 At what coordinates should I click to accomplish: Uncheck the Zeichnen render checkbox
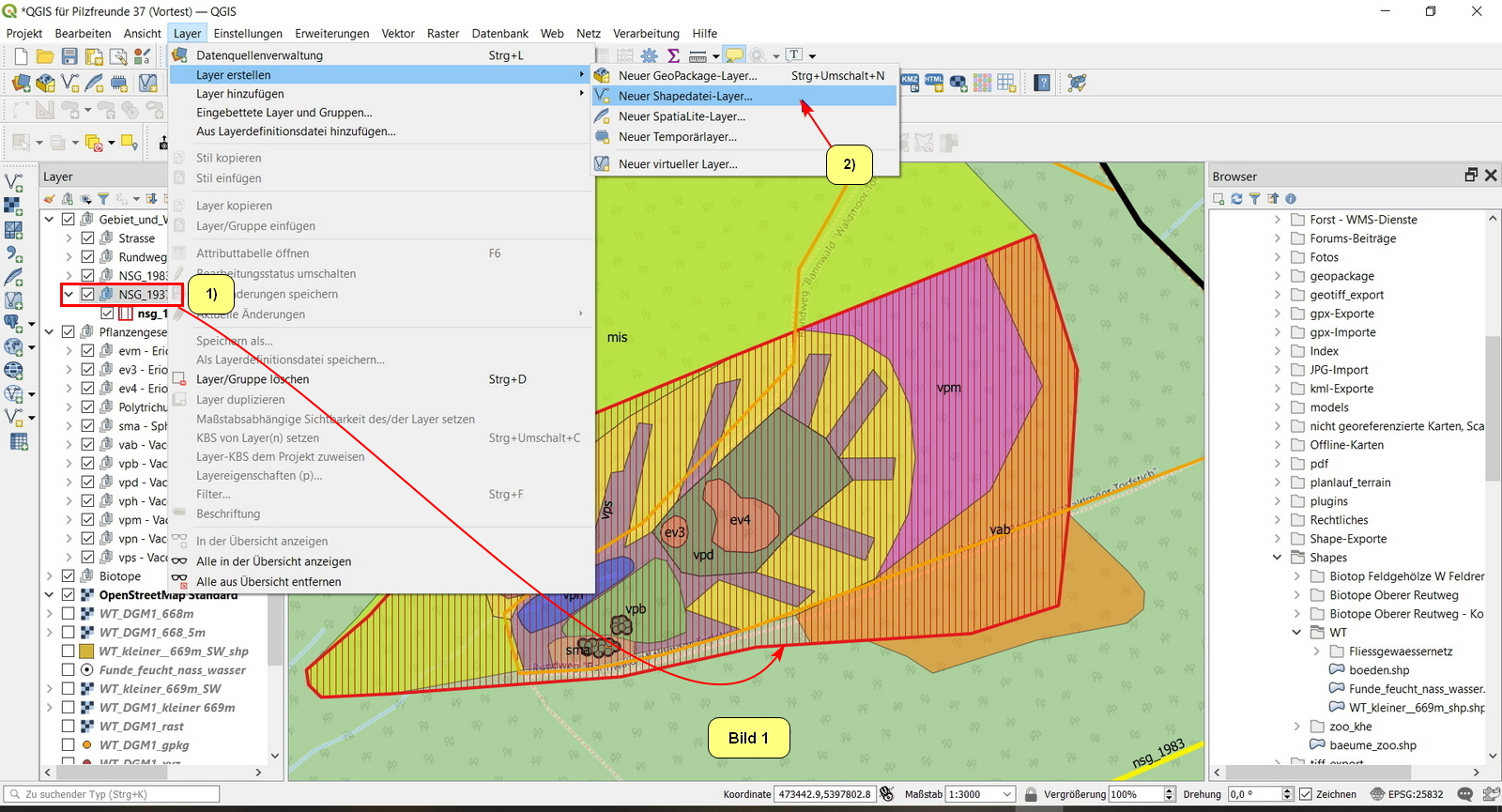[1305, 794]
